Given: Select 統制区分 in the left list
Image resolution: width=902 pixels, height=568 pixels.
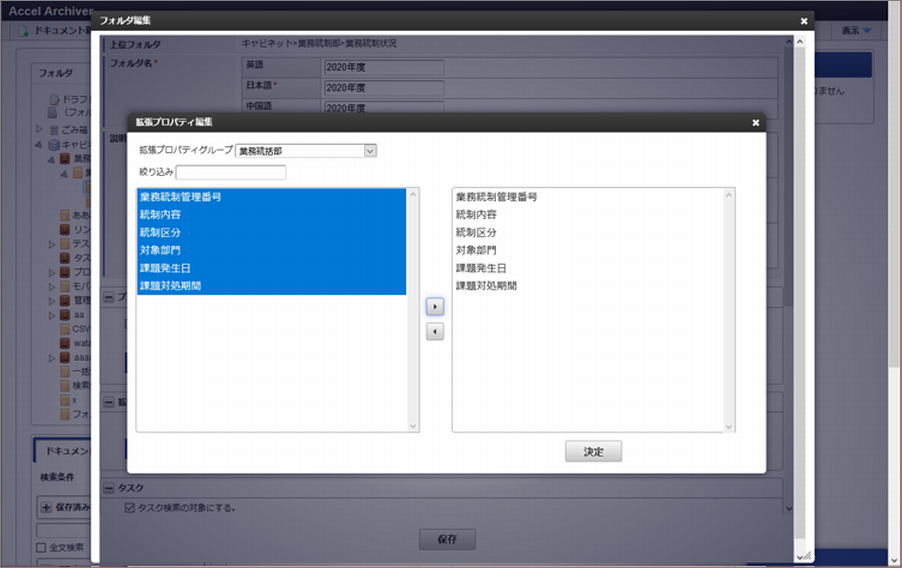Looking at the screenshot, I should pyautogui.click(x=272, y=232).
